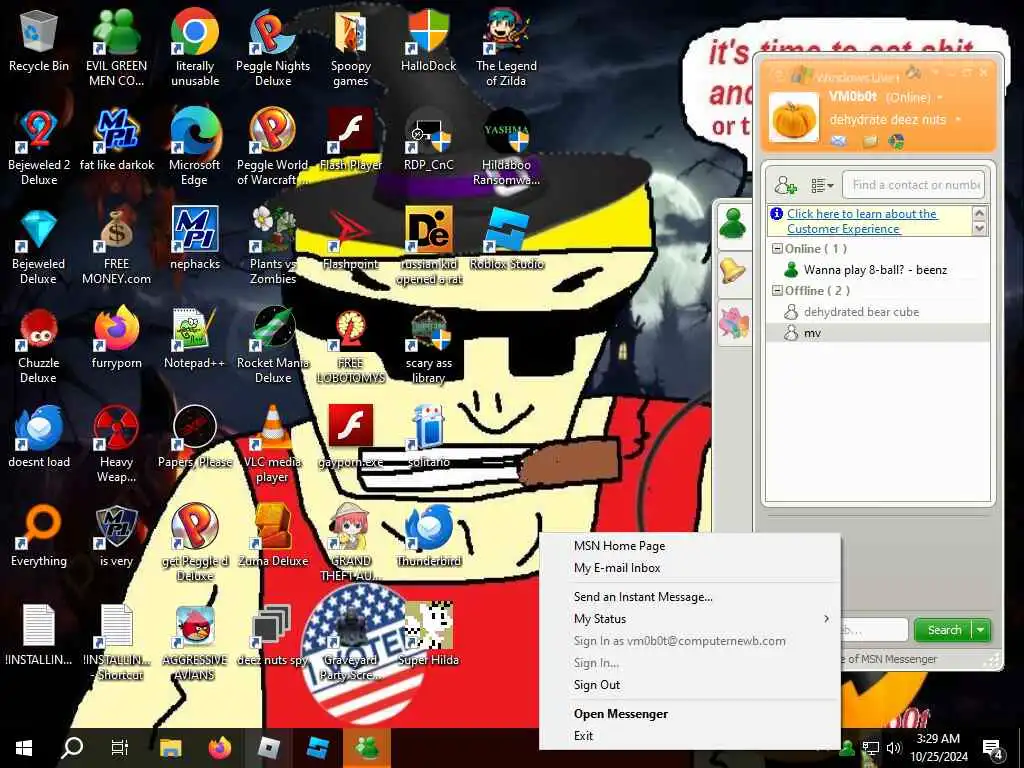Screen dimensions: 1024x768
Task: Select the green buddy tab in Messenger sidebar
Action: 734,224
